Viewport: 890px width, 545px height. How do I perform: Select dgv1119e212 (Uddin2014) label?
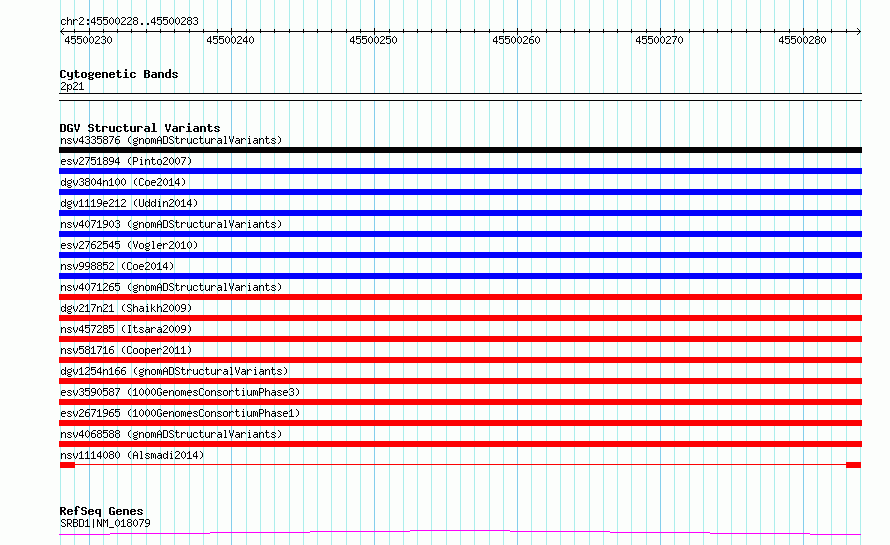tap(129, 203)
